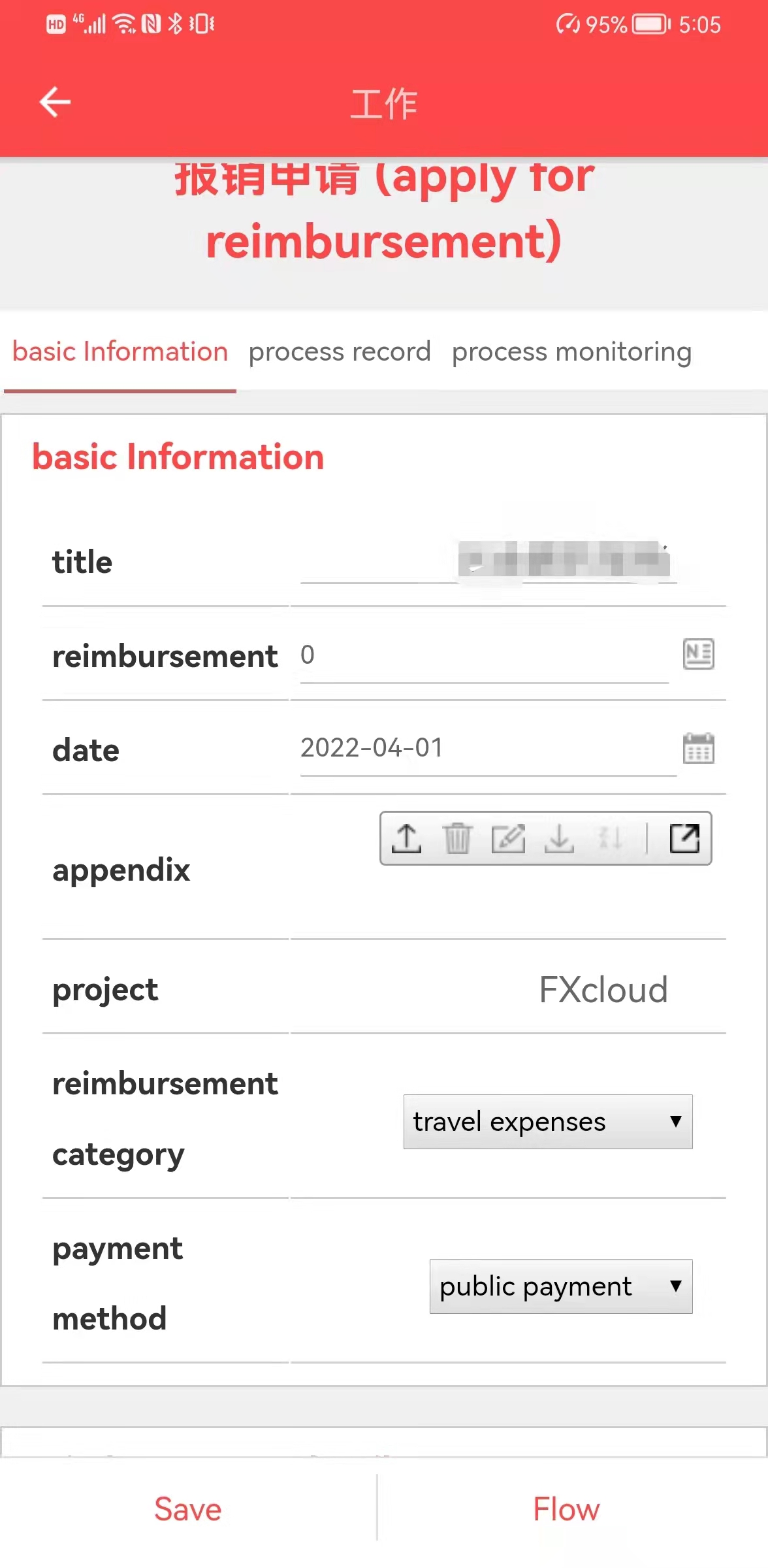Open the process monitoring tab
Viewport: 768px width, 1568px height.
(571, 351)
